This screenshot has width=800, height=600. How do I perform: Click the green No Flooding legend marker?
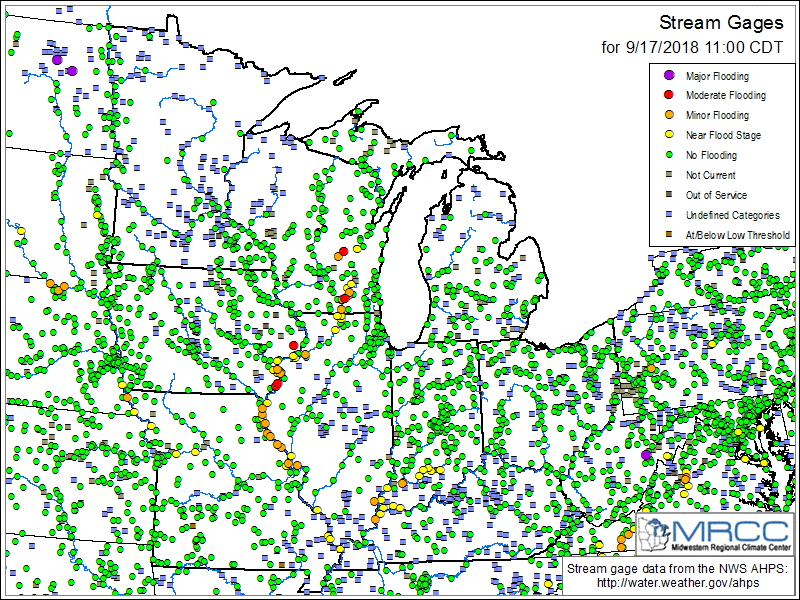click(669, 155)
